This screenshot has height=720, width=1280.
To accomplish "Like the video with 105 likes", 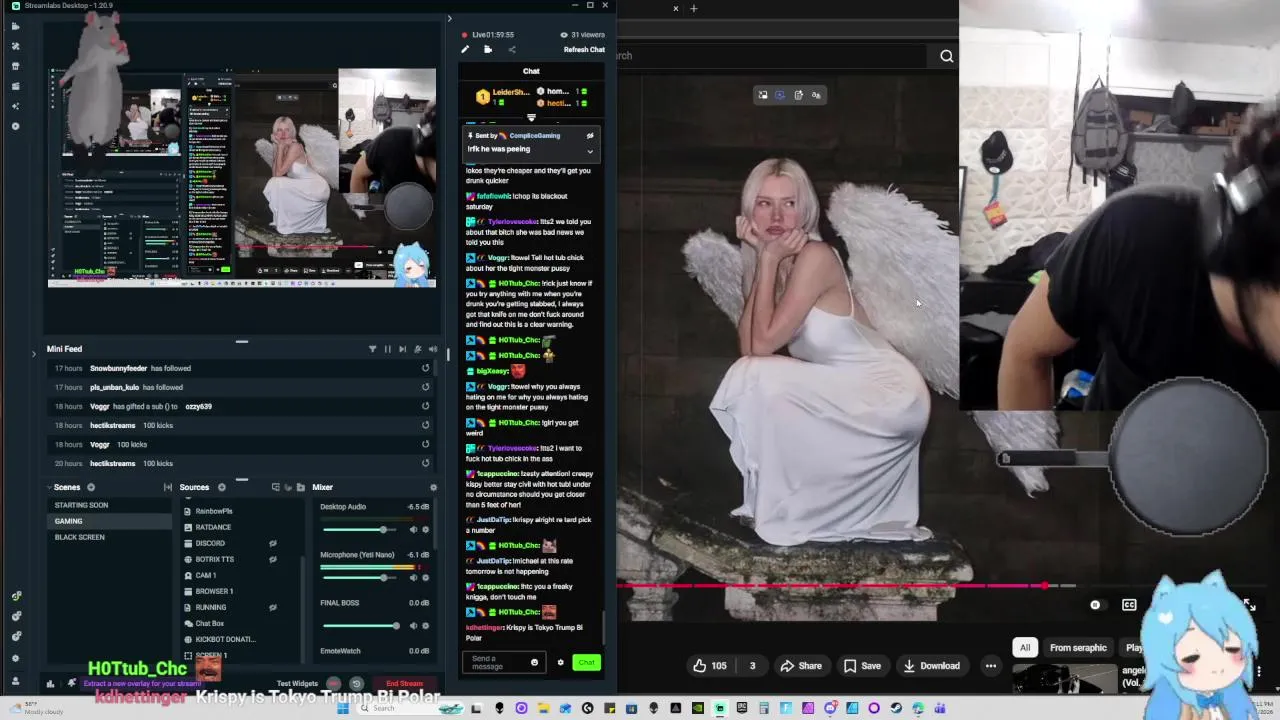I will coord(711,666).
